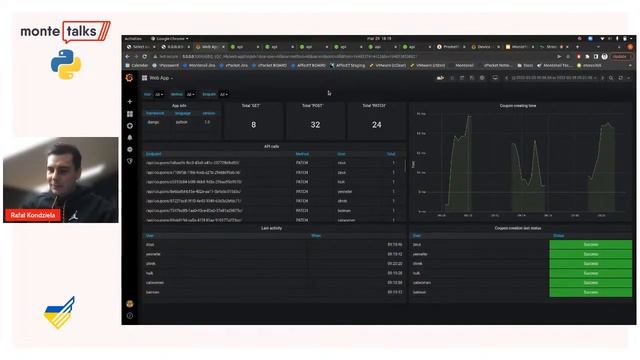The height and width of the screenshot is (360, 640).
Task: Click the django framework cell in App info
Action: tap(153, 122)
